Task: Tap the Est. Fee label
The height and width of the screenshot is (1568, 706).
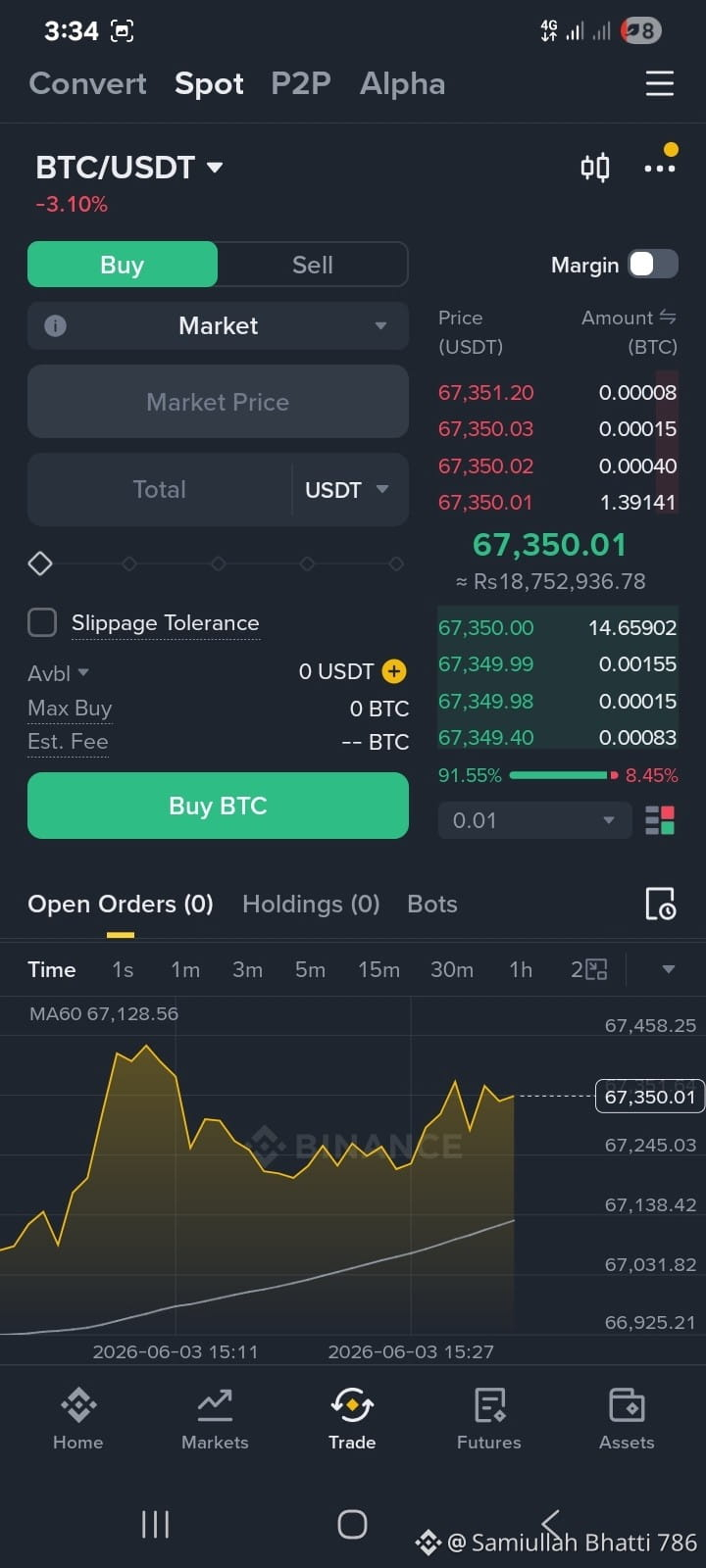Action: pyautogui.click(x=68, y=742)
